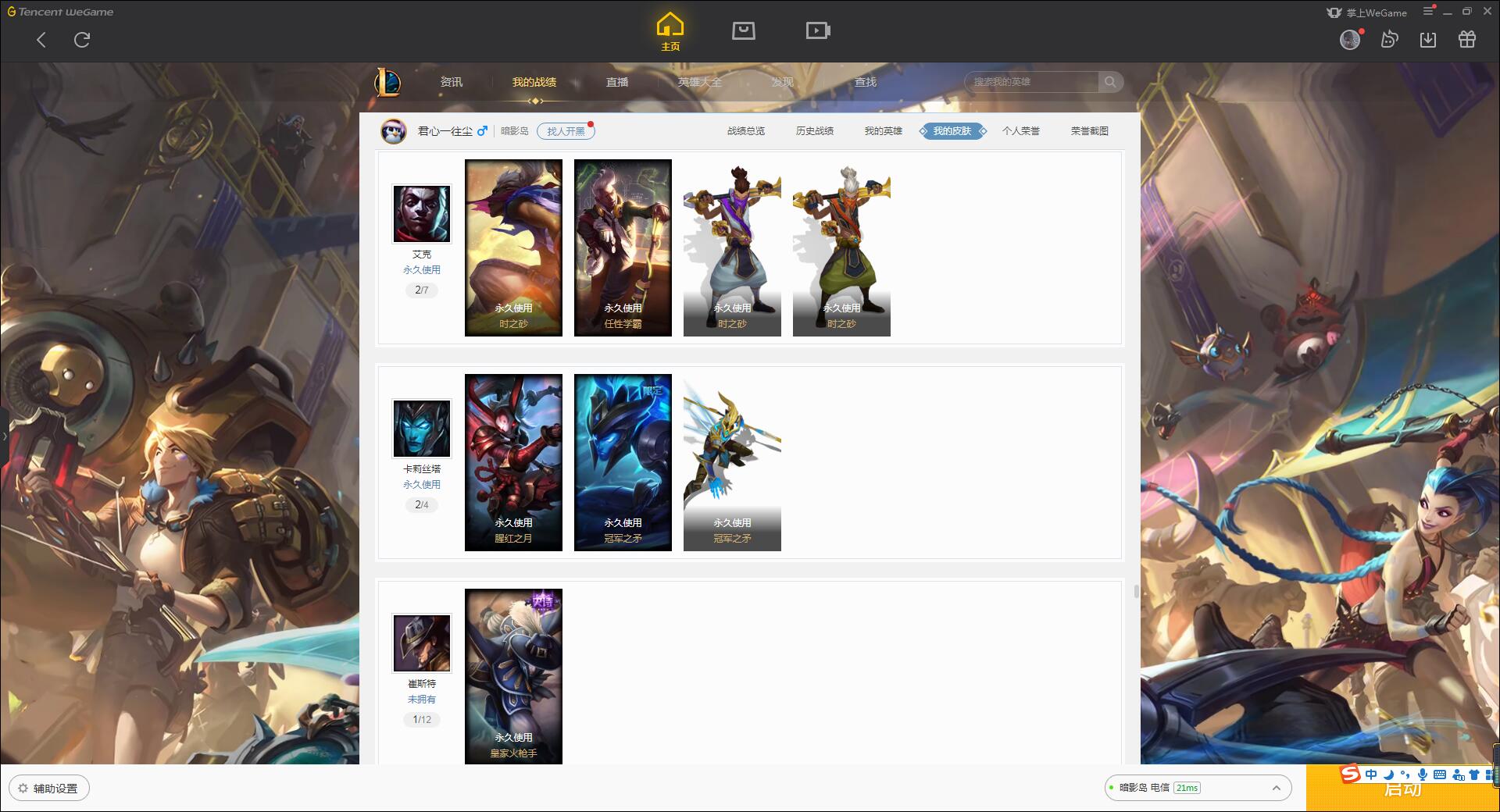This screenshot has width=1500, height=812.
Task: Open the friends chat icon
Action: pyautogui.click(x=1389, y=40)
